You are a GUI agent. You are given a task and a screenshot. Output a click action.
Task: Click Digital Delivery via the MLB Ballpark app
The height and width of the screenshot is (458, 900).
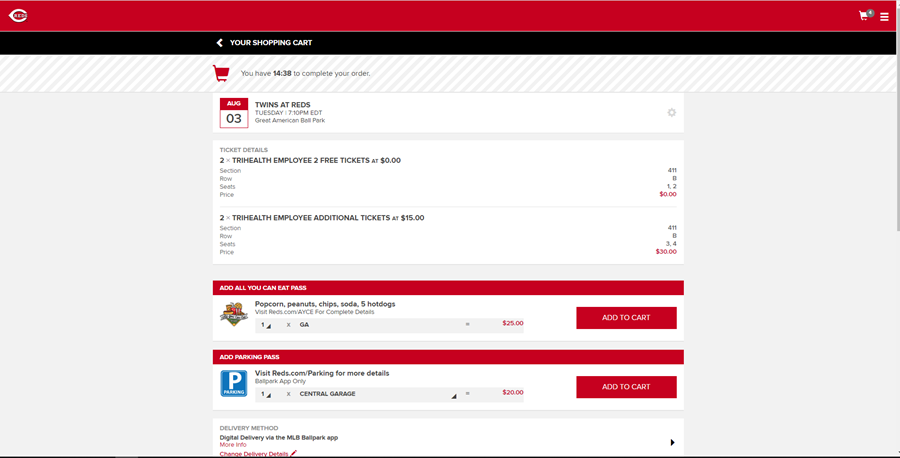[x=278, y=437]
